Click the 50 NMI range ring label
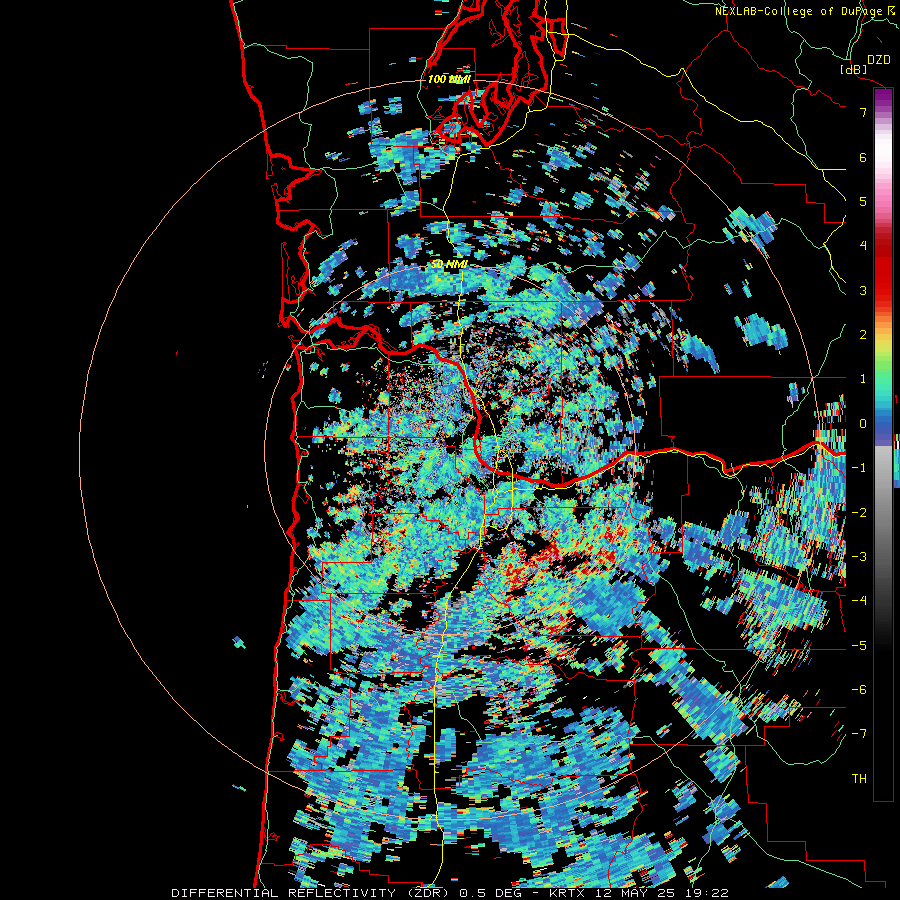 449,265
